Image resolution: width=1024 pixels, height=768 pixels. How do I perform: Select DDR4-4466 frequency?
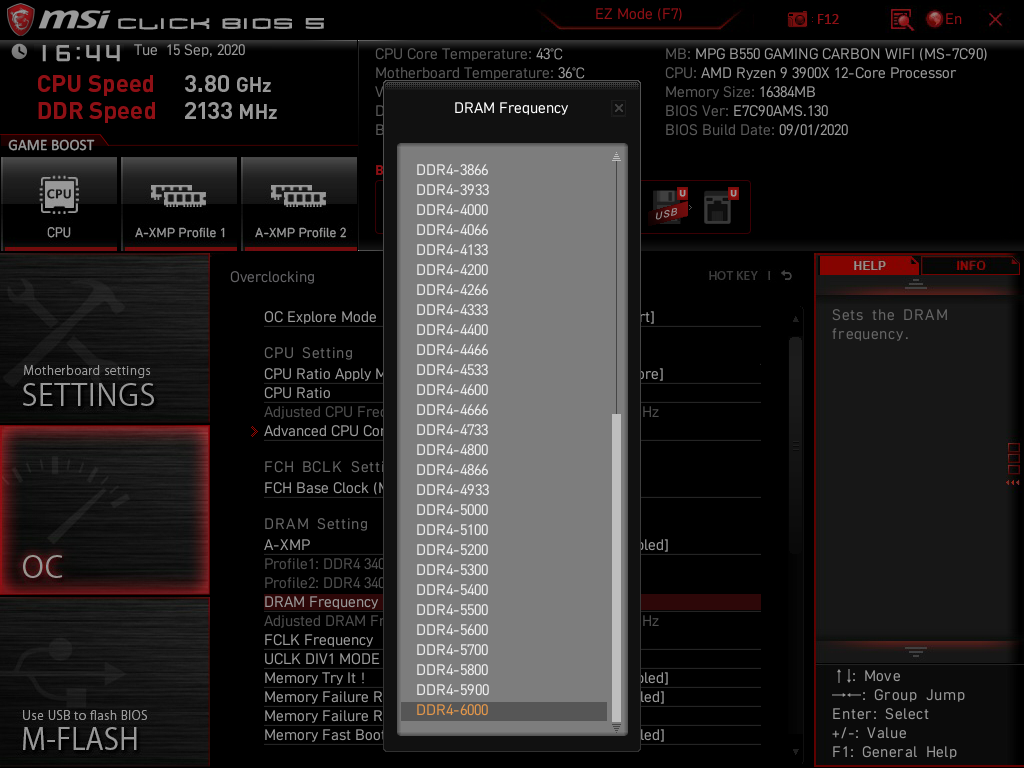point(452,350)
